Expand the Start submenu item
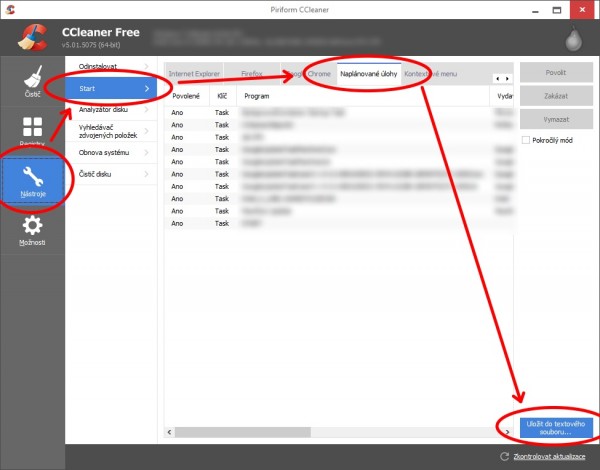600x470 pixels. [110, 89]
